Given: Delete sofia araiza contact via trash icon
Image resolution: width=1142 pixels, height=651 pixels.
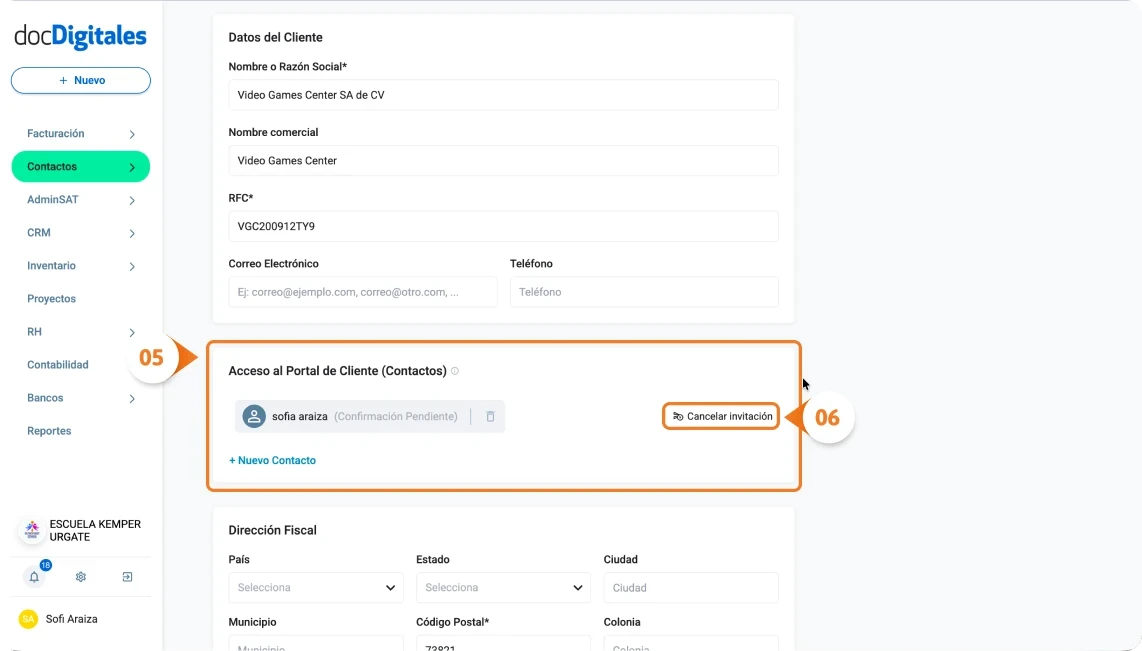Looking at the screenshot, I should pyautogui.click(x=490, y=416).
